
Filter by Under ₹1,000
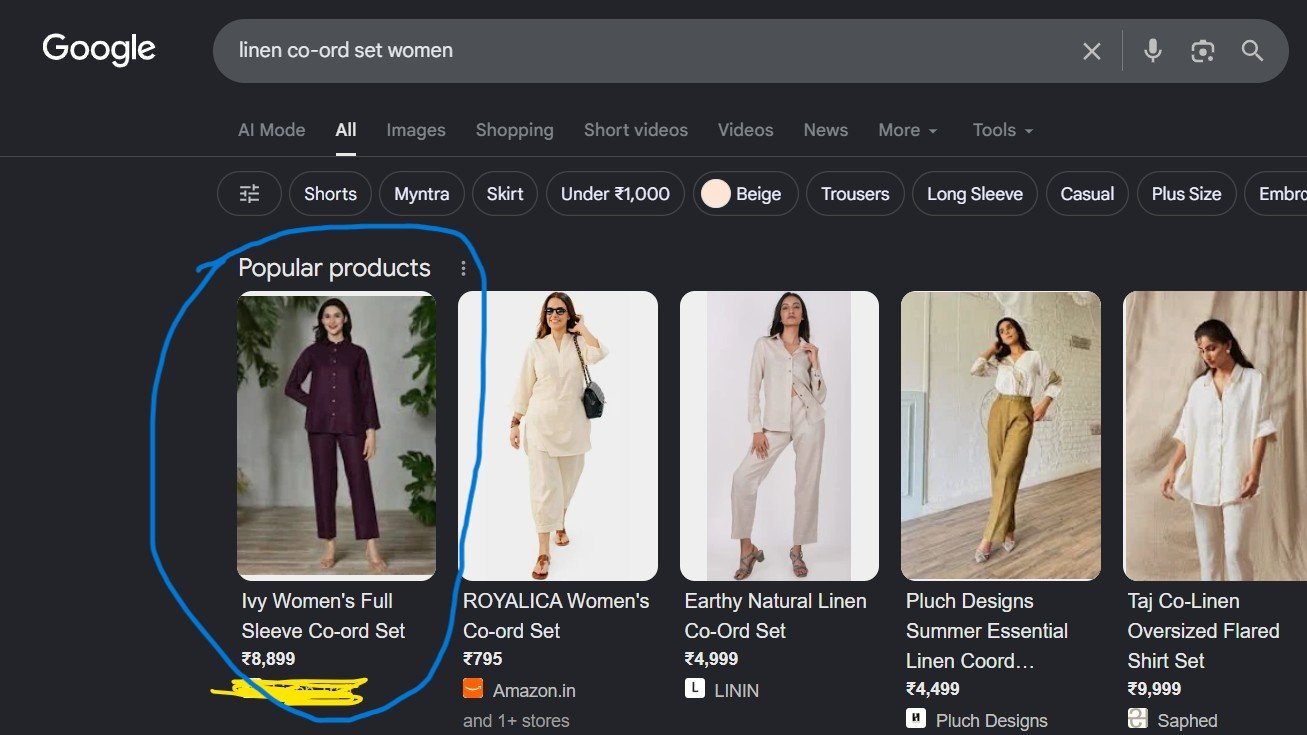pyautogui.click(x=615, y=194)
